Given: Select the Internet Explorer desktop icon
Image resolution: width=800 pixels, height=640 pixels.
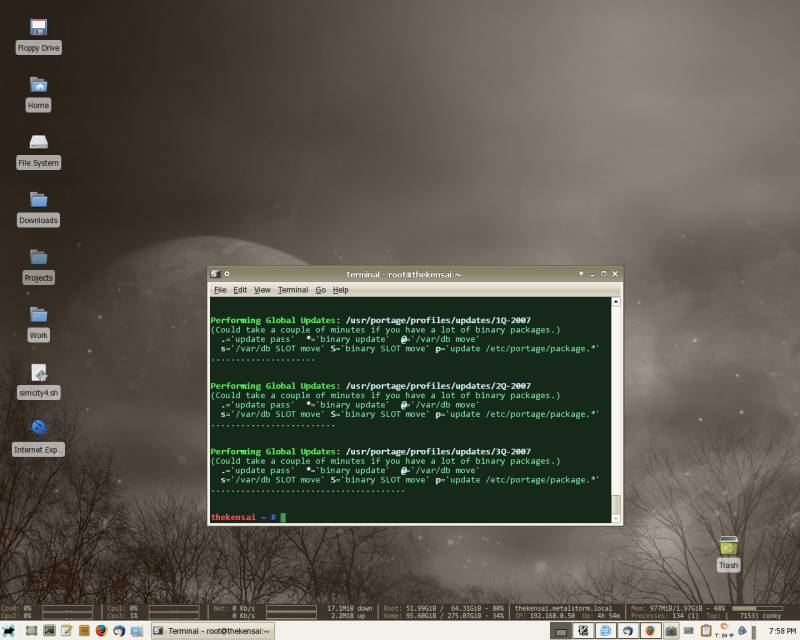Looking at the screenshot, I should click(38, 439).
